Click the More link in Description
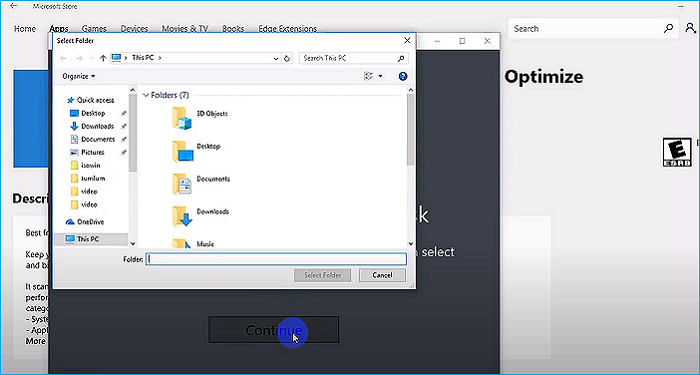Screen dimensions: 700x375 click(35, 341)
